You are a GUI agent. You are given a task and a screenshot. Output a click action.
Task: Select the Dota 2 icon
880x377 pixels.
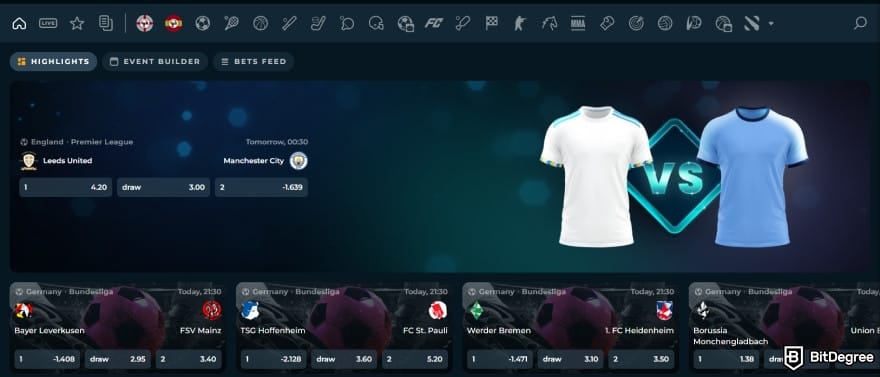[x=752, y=24]
